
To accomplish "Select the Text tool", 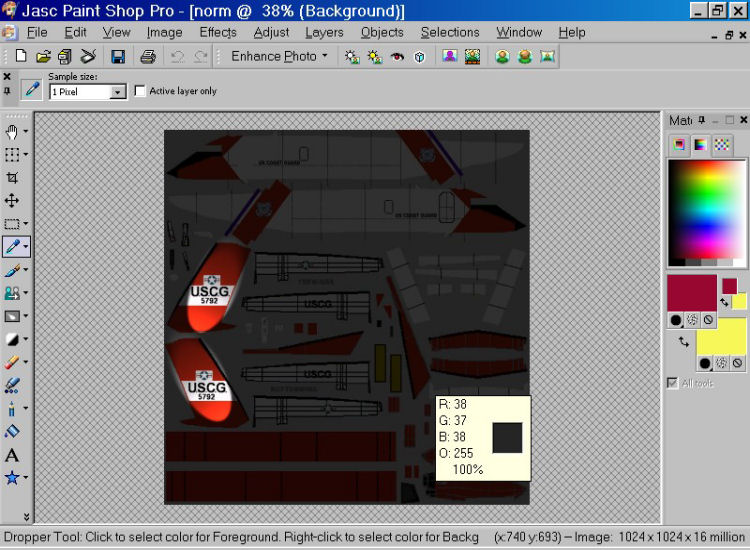I will coord(12,455).
